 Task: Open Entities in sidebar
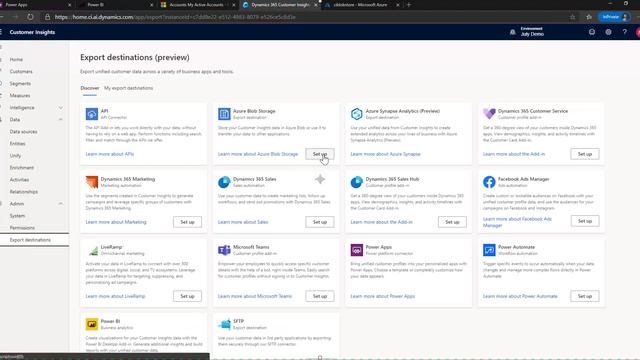coord(17,144)
